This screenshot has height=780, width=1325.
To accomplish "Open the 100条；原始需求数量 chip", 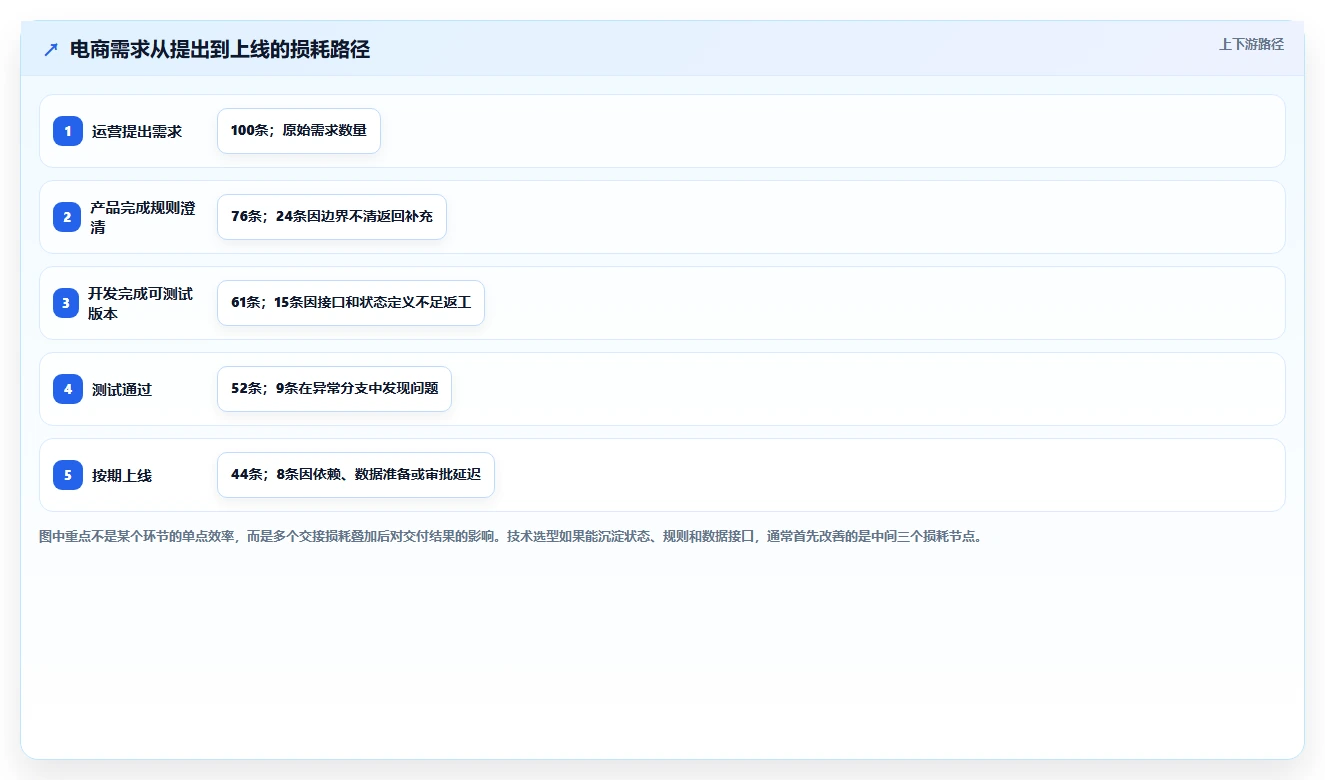I will click(x=299, y=131).
